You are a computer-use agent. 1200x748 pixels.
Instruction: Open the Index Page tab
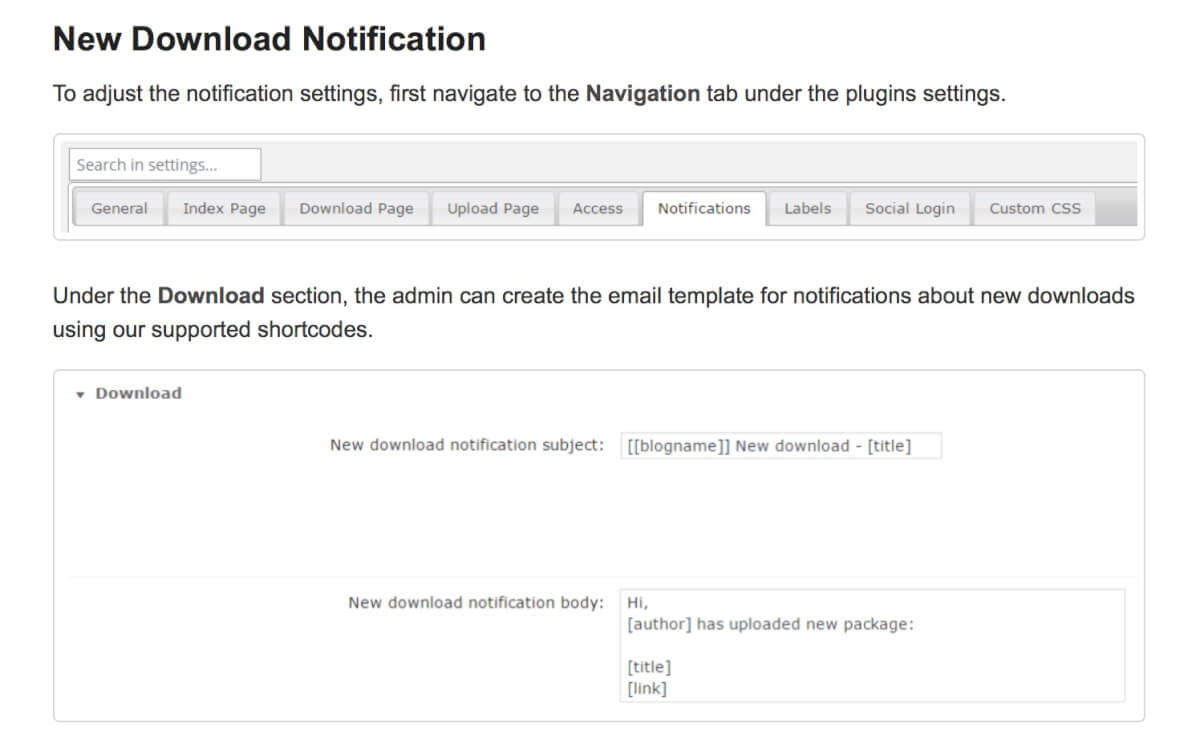coord(223,208)
